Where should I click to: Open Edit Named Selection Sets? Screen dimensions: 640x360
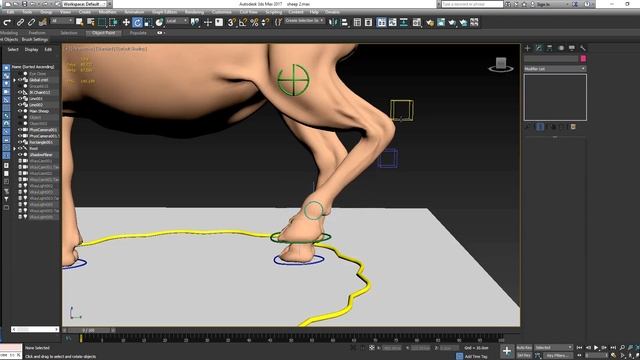tap(278, 22)
